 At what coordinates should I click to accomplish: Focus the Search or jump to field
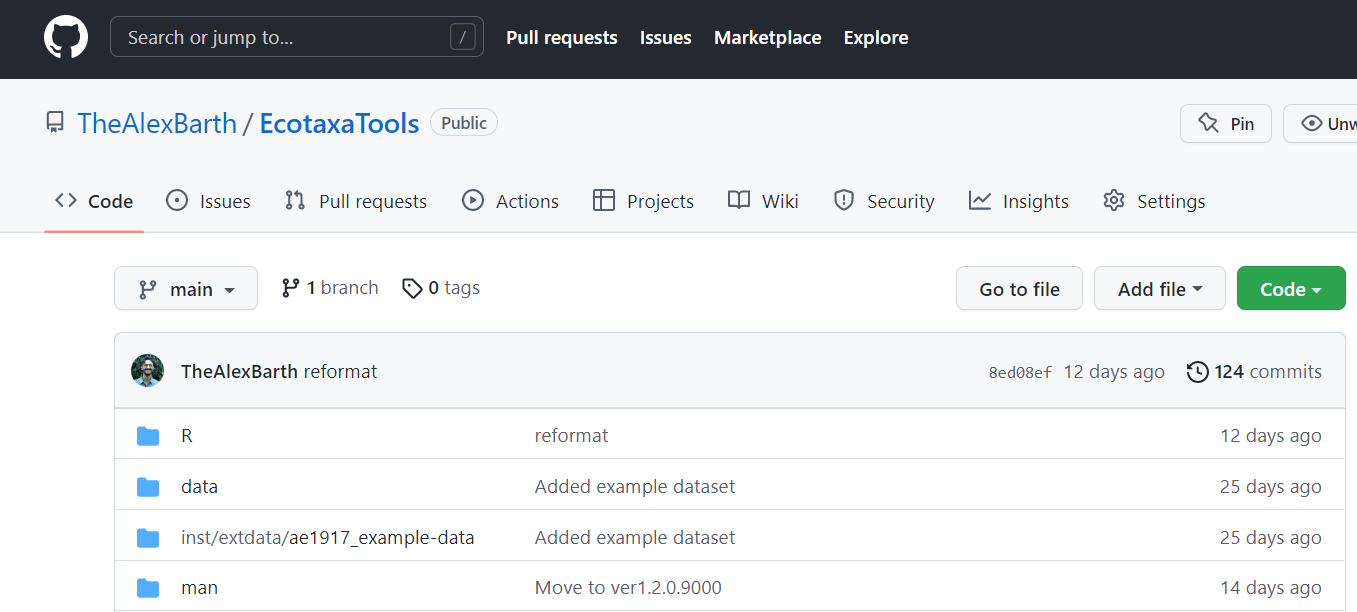click(x=285, y=38)
